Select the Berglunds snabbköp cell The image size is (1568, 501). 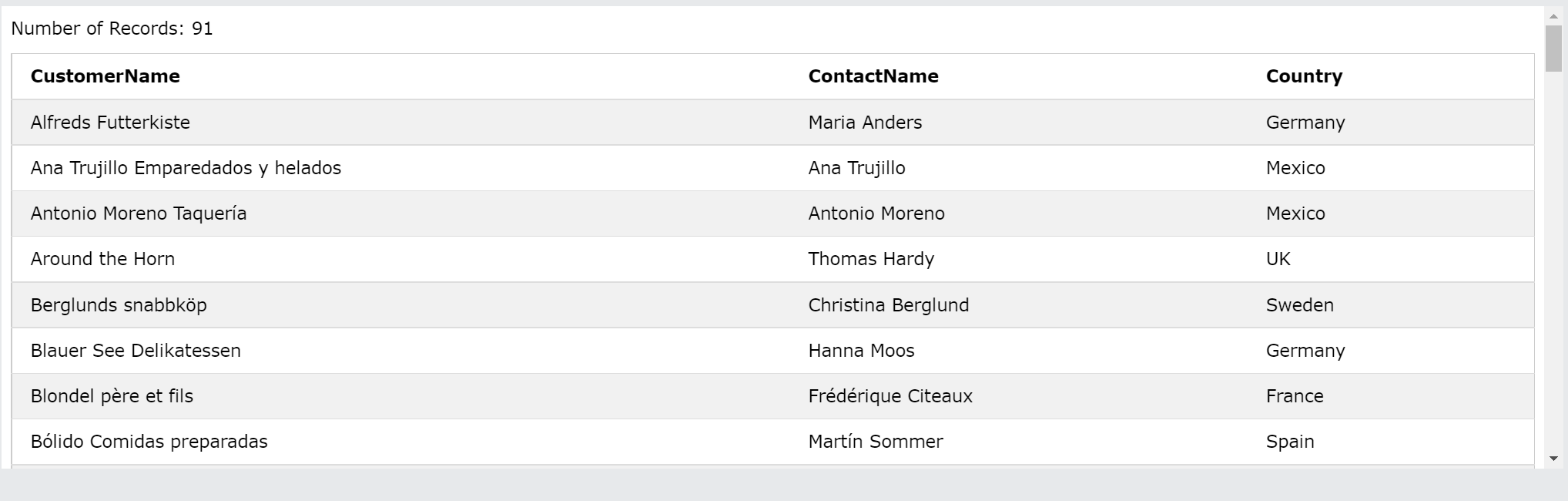click(119, 305)
